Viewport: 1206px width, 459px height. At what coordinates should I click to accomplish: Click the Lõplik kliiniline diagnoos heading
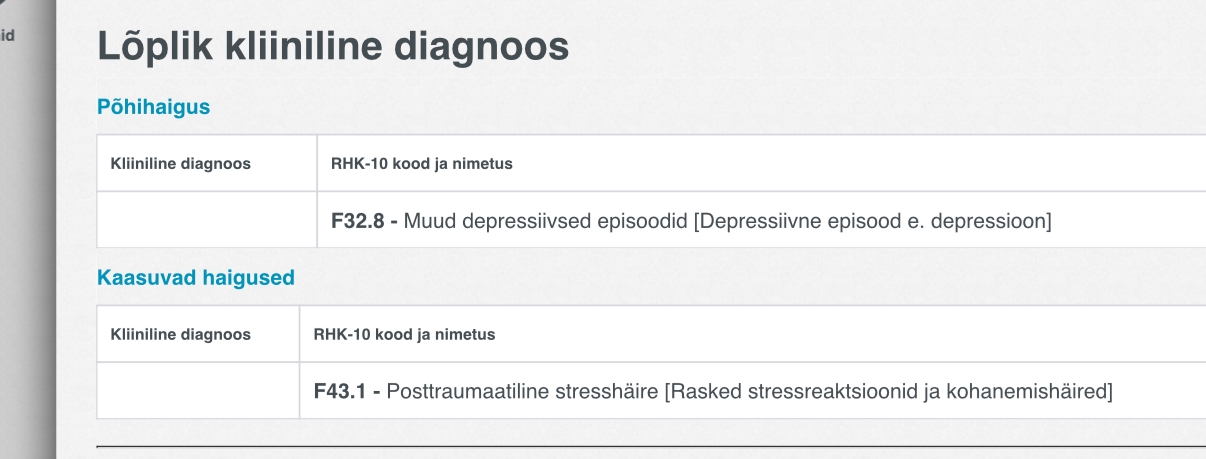[x=333, y=48]
